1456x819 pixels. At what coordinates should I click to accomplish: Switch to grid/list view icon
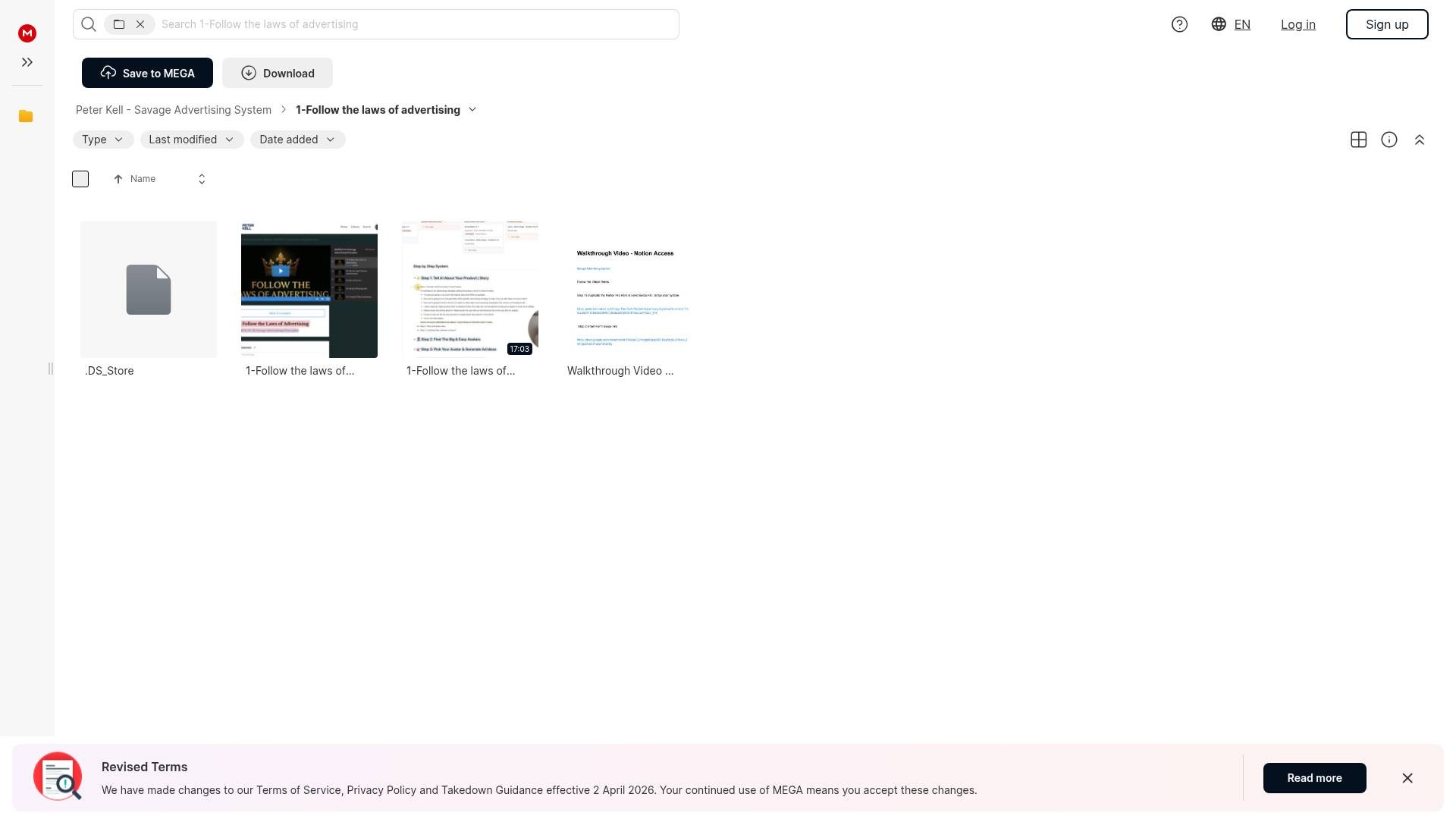coord(1358,140)
